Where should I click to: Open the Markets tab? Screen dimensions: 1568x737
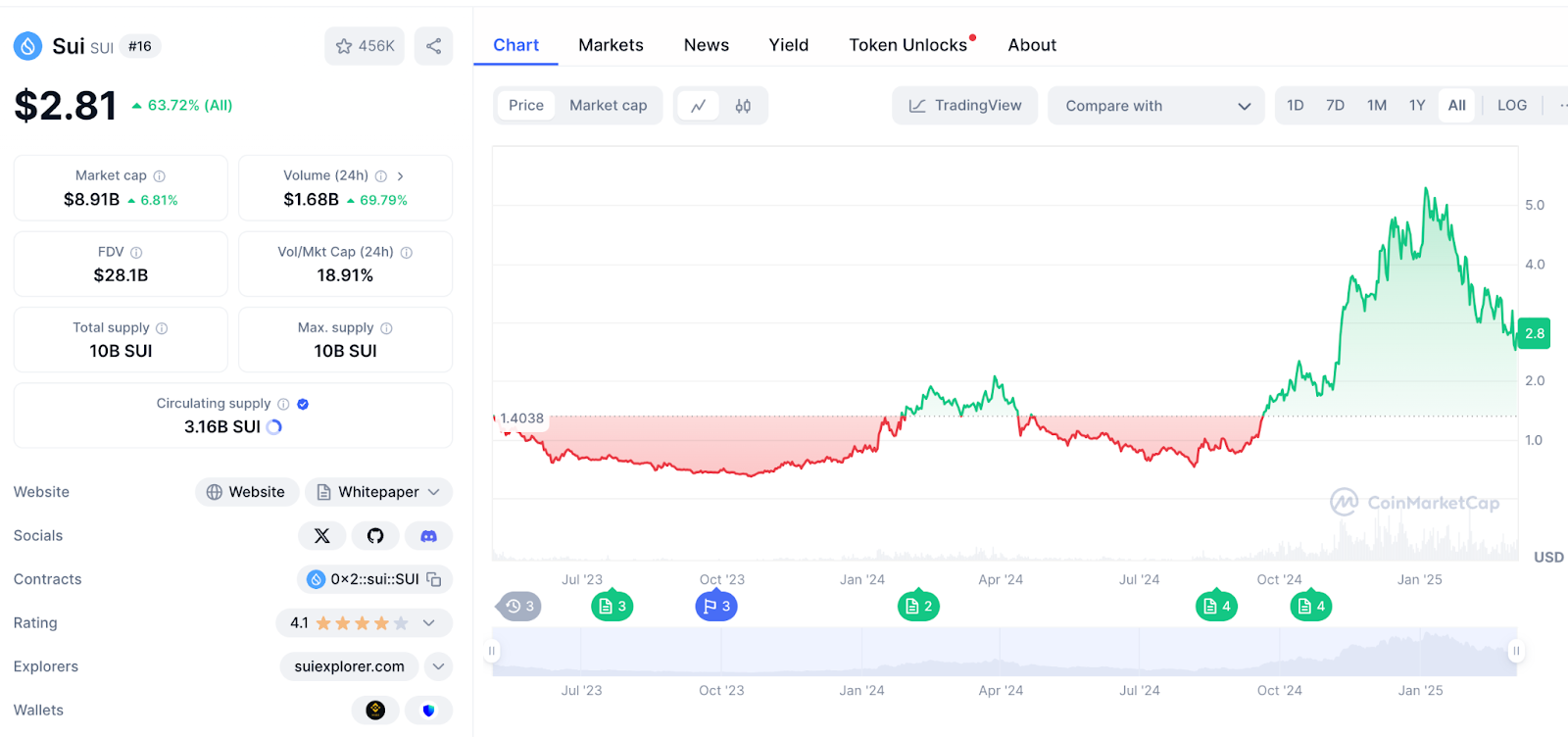tap(611, 45)
